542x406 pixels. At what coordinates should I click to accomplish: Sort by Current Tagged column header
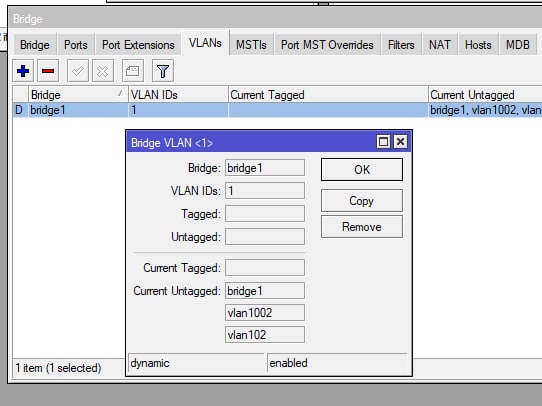coord(328,95)
